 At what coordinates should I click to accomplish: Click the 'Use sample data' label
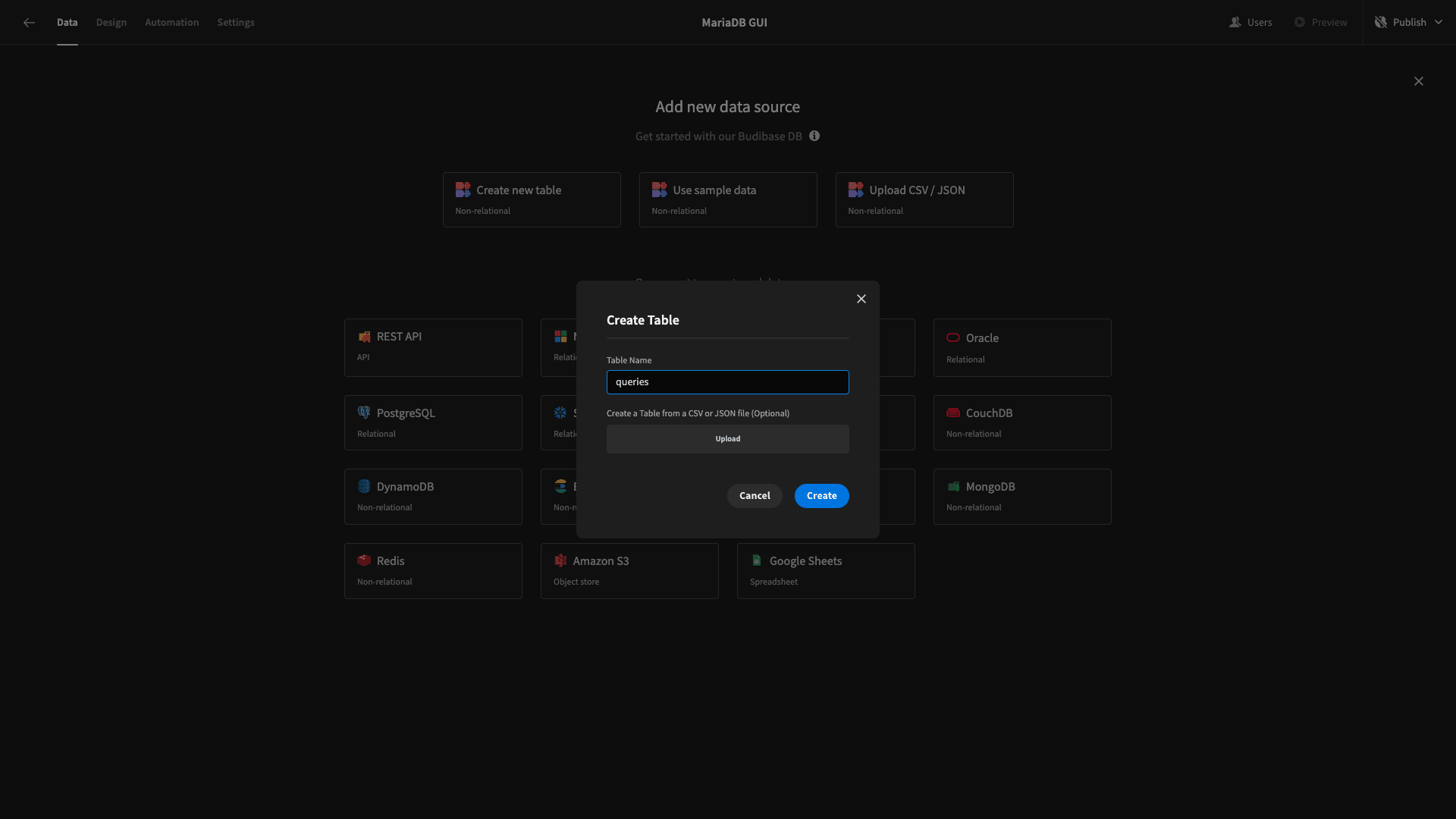pos(714,190)
